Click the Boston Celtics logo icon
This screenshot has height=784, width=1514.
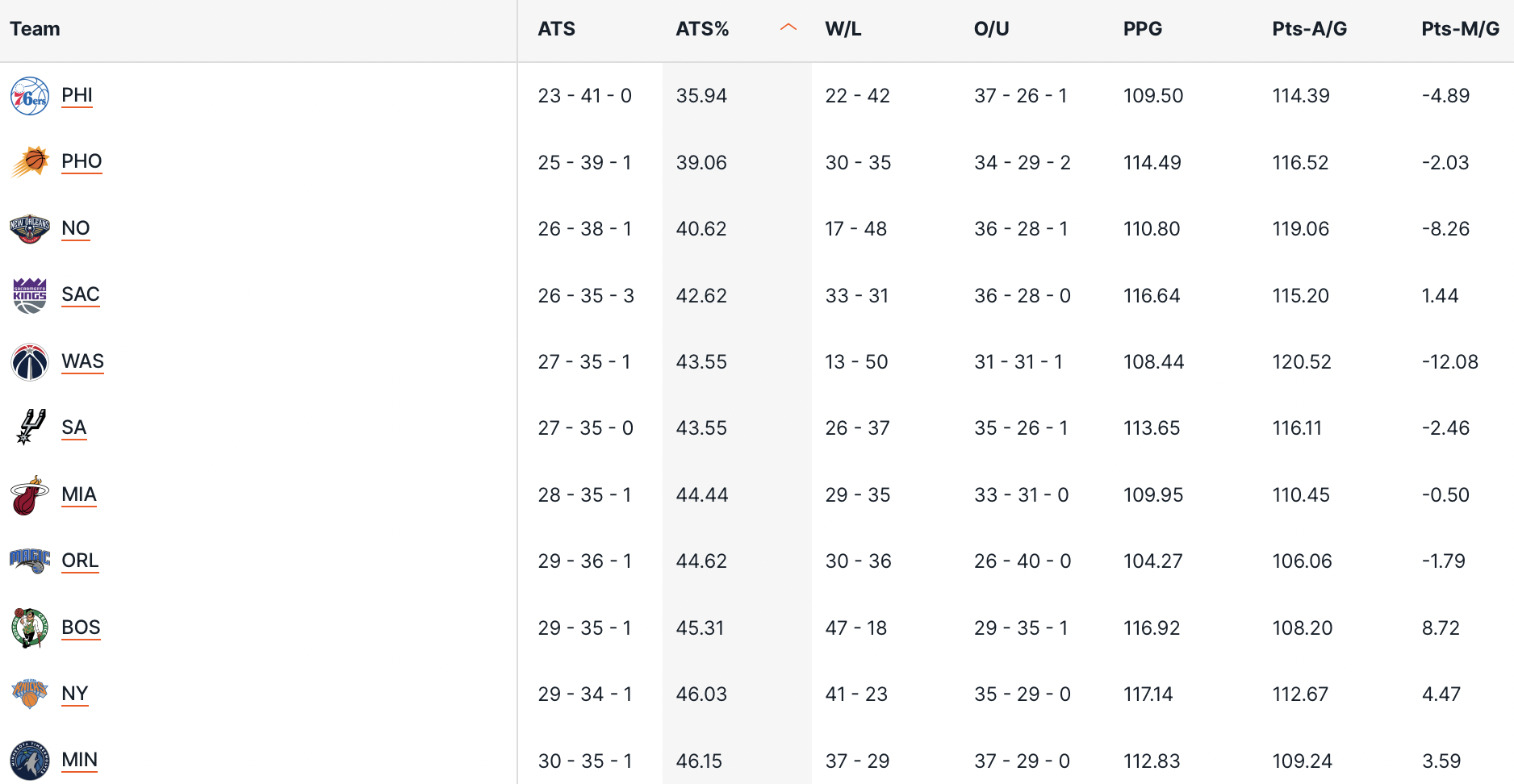pos(30,628)
